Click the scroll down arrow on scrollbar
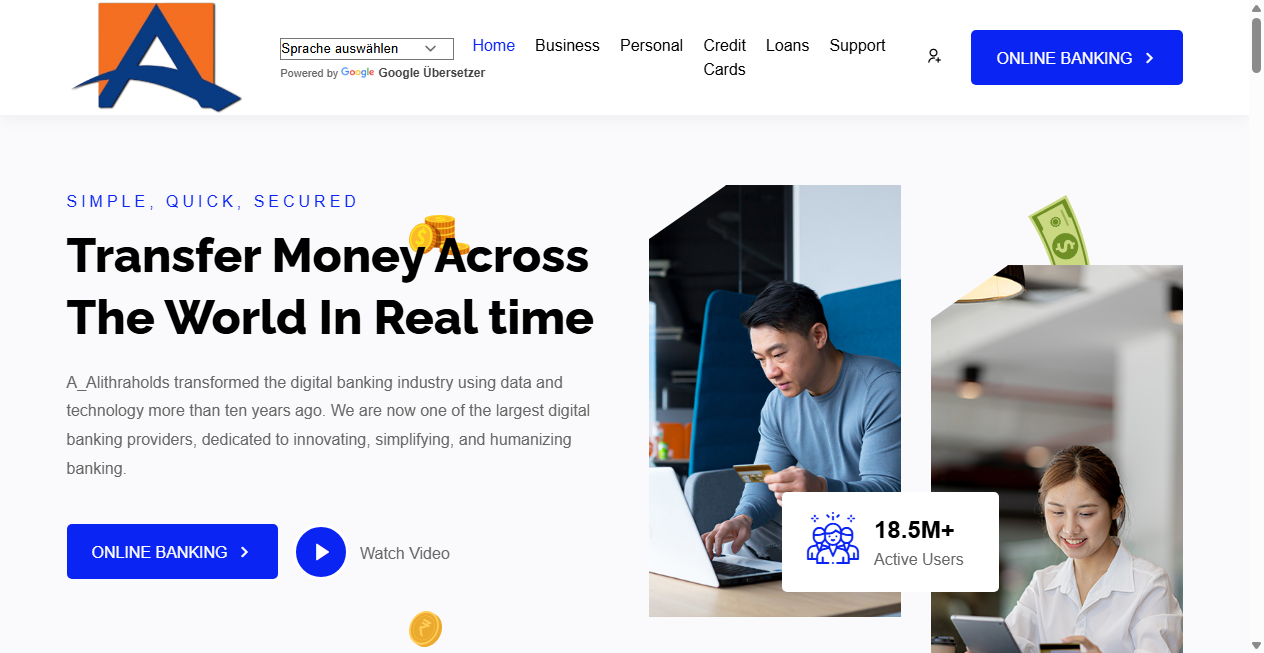1264x653 pixels. pos(1256,644)
